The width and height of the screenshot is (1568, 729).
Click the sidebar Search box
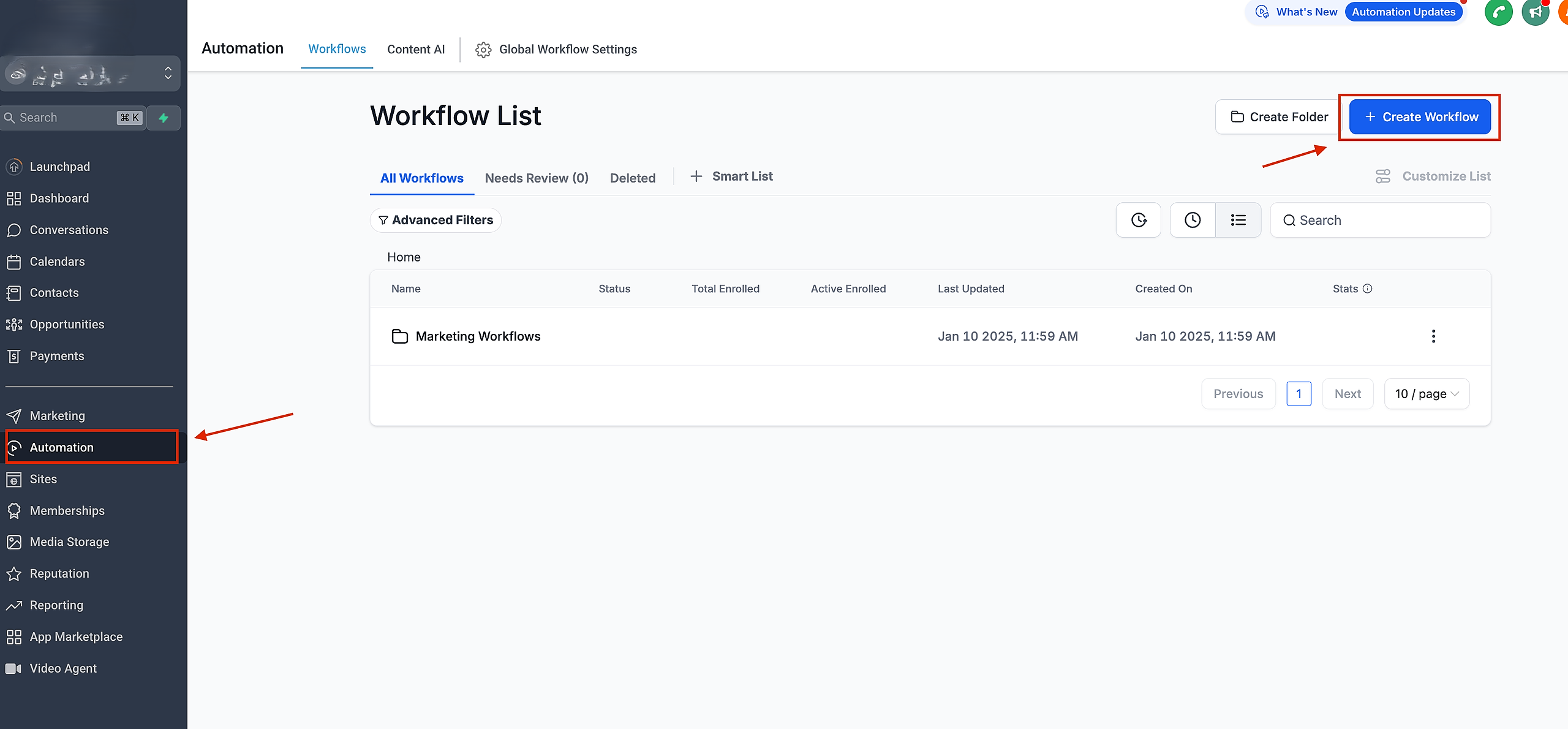click(x=73, y=118)
